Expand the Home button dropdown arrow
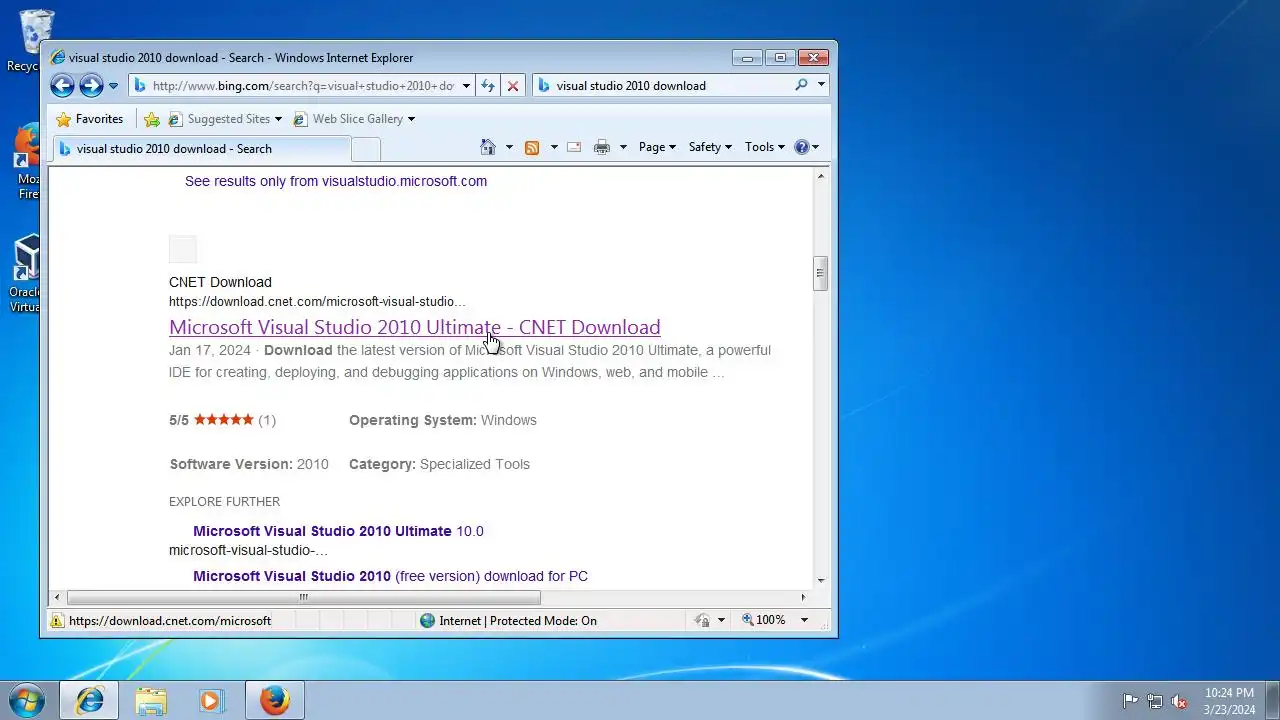 (x=509, y=147)
